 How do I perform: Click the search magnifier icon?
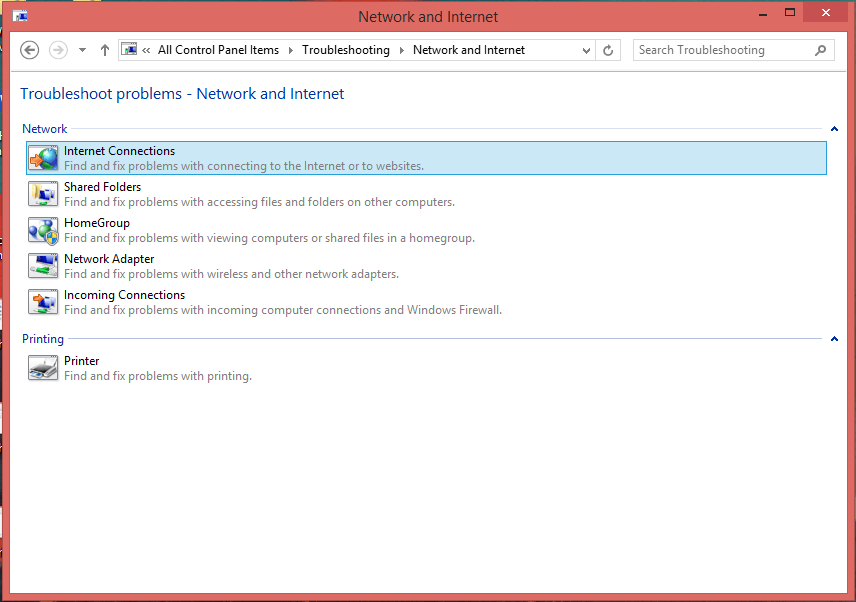tap(820, 50)
